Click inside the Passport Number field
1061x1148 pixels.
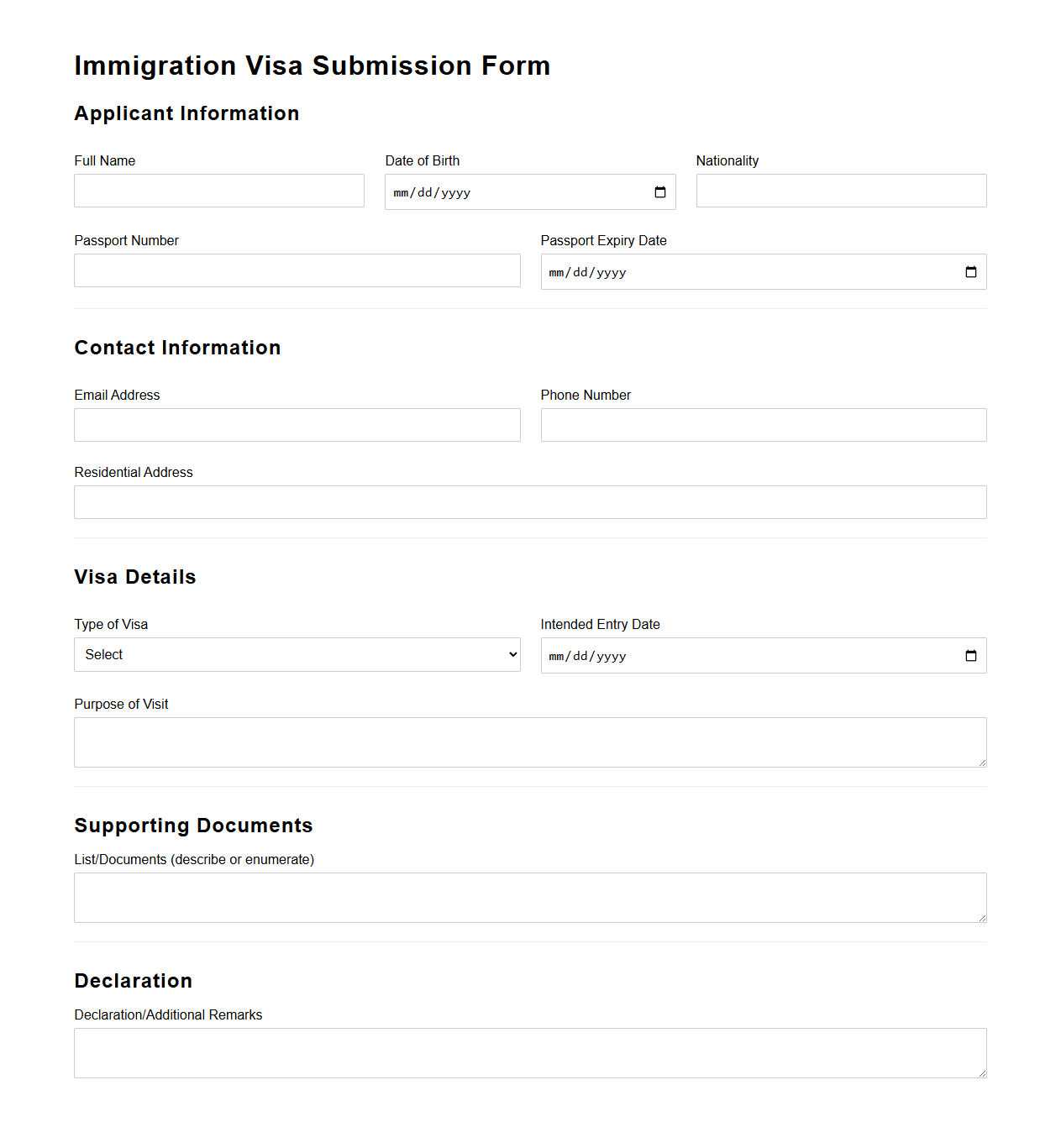297,270
